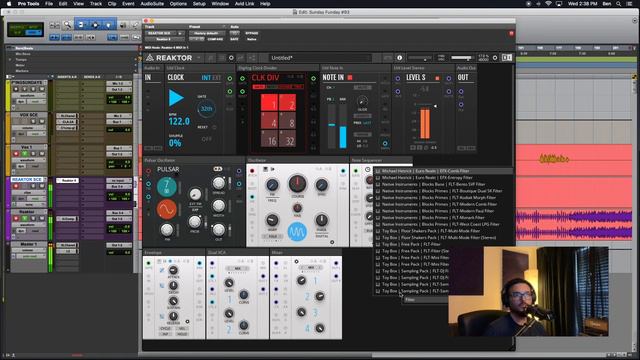Switch CLOCK source to INT

point(206,78)
